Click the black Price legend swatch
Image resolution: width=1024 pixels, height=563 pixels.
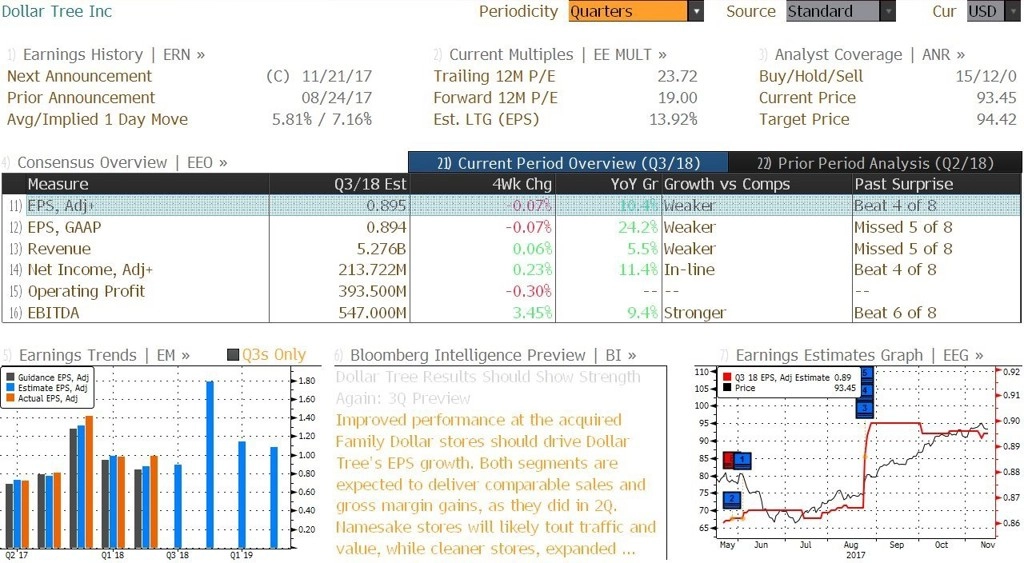point(728,388)
